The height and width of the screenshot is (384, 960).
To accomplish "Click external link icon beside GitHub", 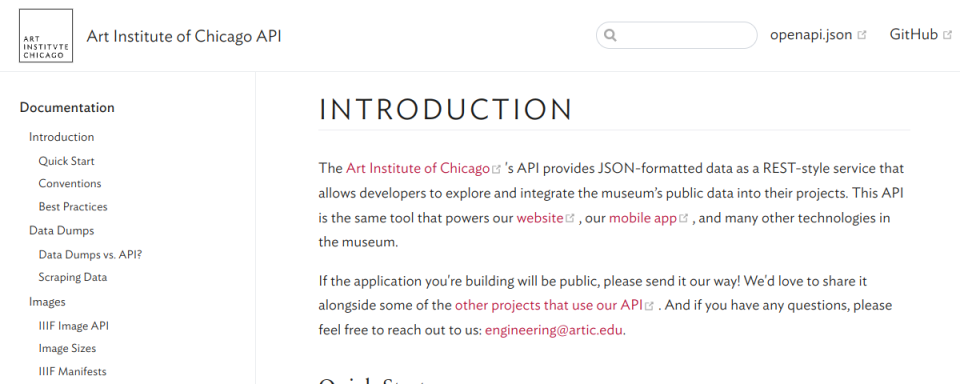I will tap(948, 35).
